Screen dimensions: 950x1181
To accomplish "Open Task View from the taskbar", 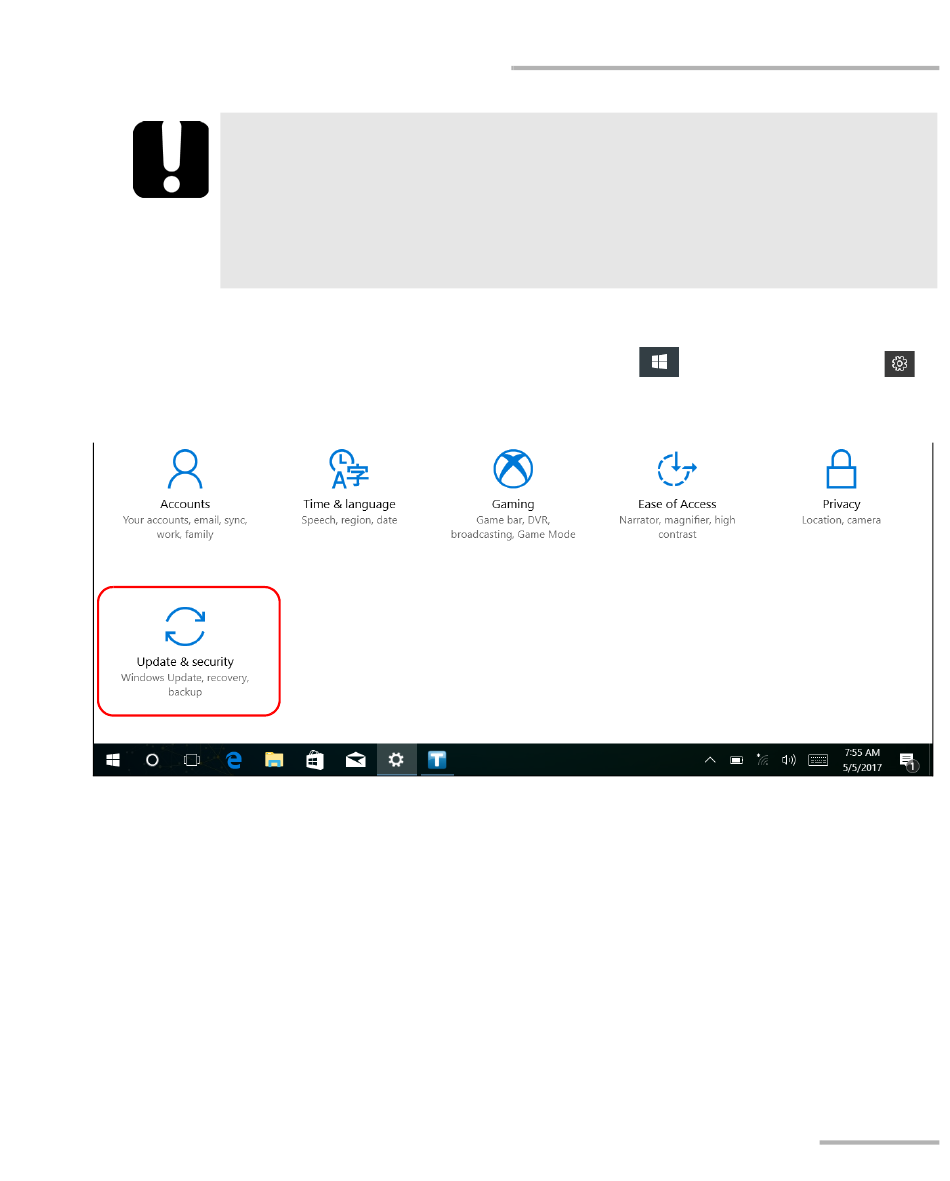I will [x=192, y=760].
